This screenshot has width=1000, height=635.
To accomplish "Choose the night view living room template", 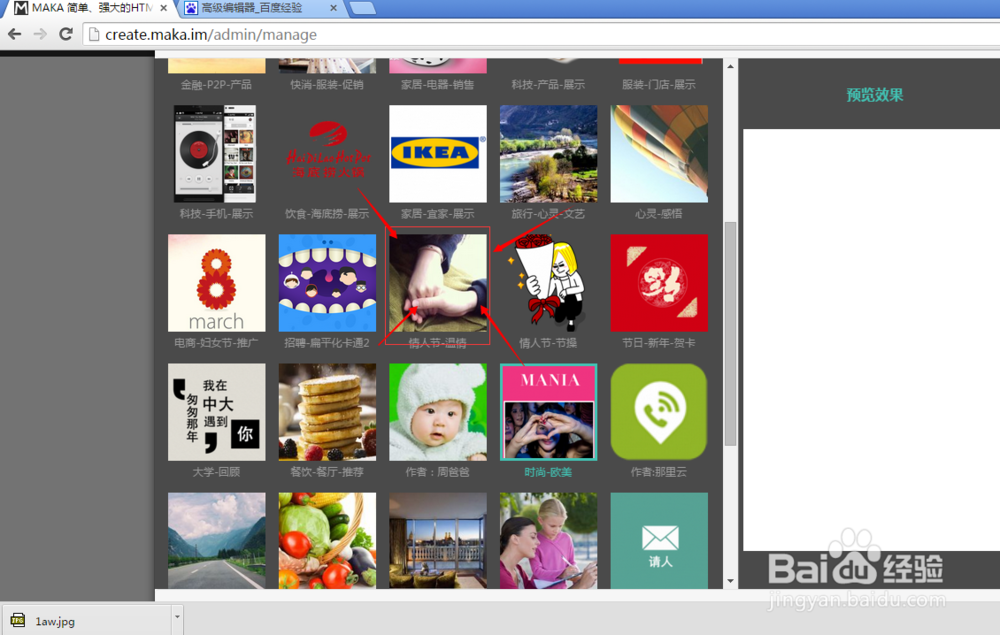I will [438, 541].
